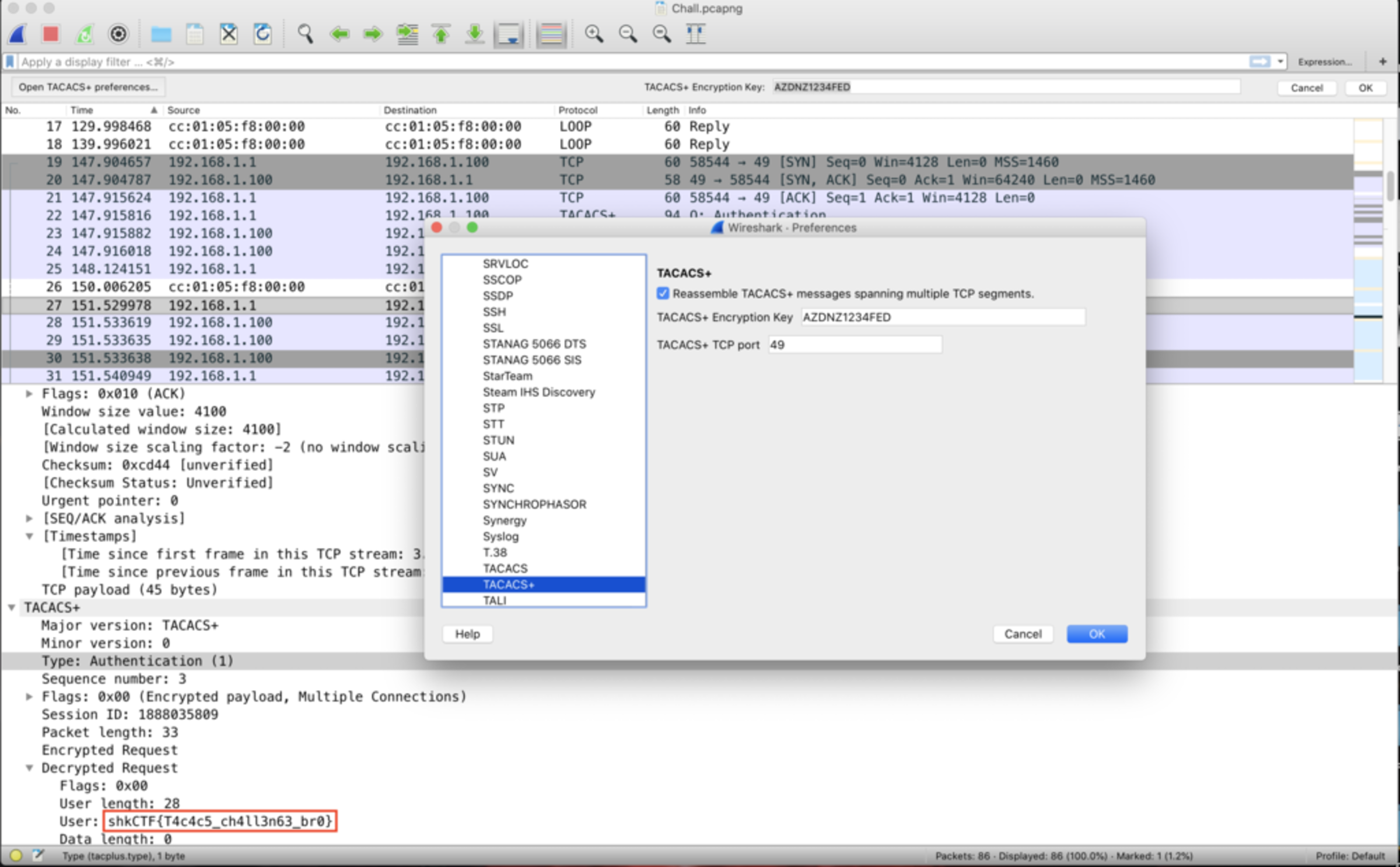This screenshot has width=1400, height=867.
Task: Select Syslog in the preferences list
Action: 544,536
